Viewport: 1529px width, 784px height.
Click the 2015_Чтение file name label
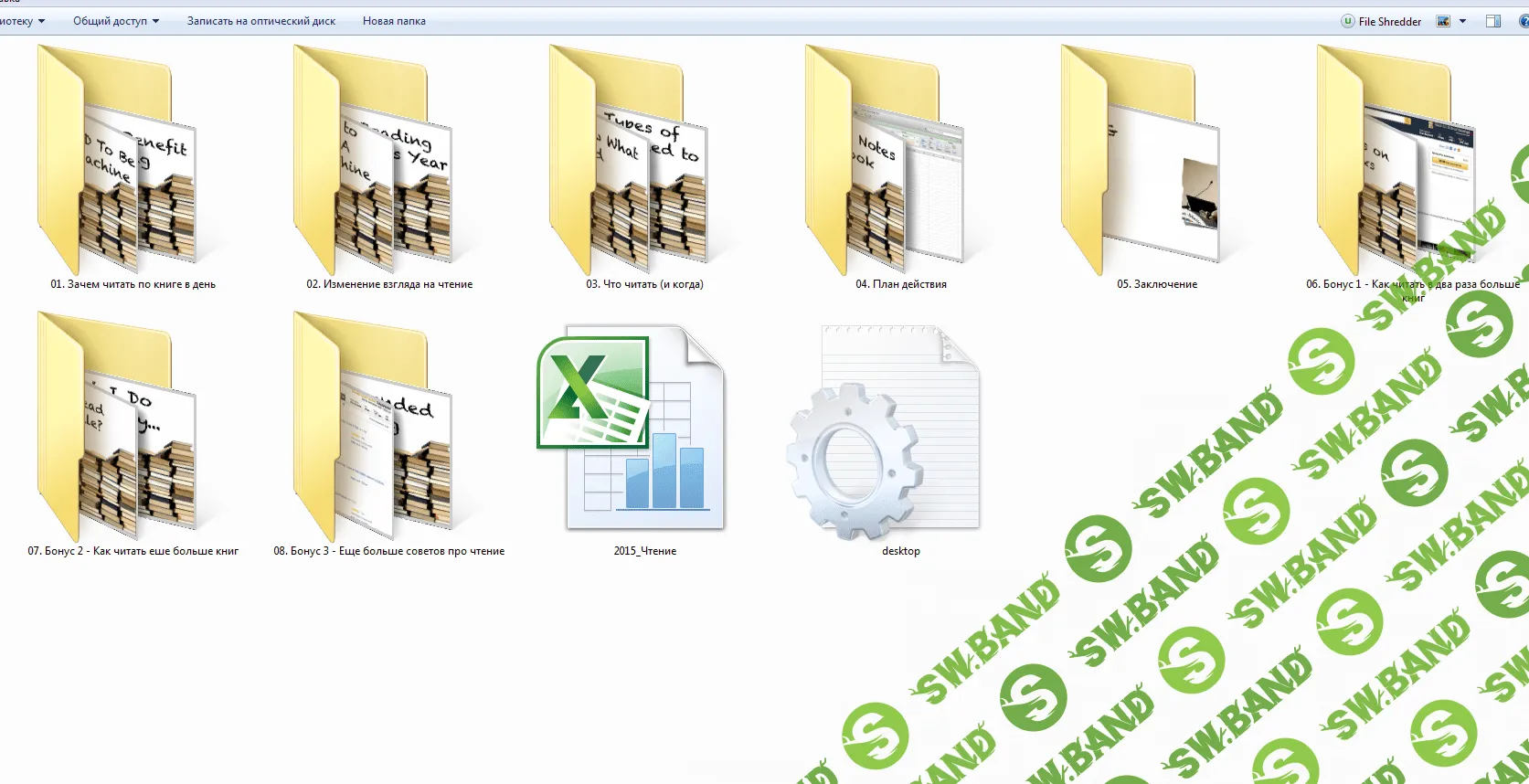click(645, 551)
